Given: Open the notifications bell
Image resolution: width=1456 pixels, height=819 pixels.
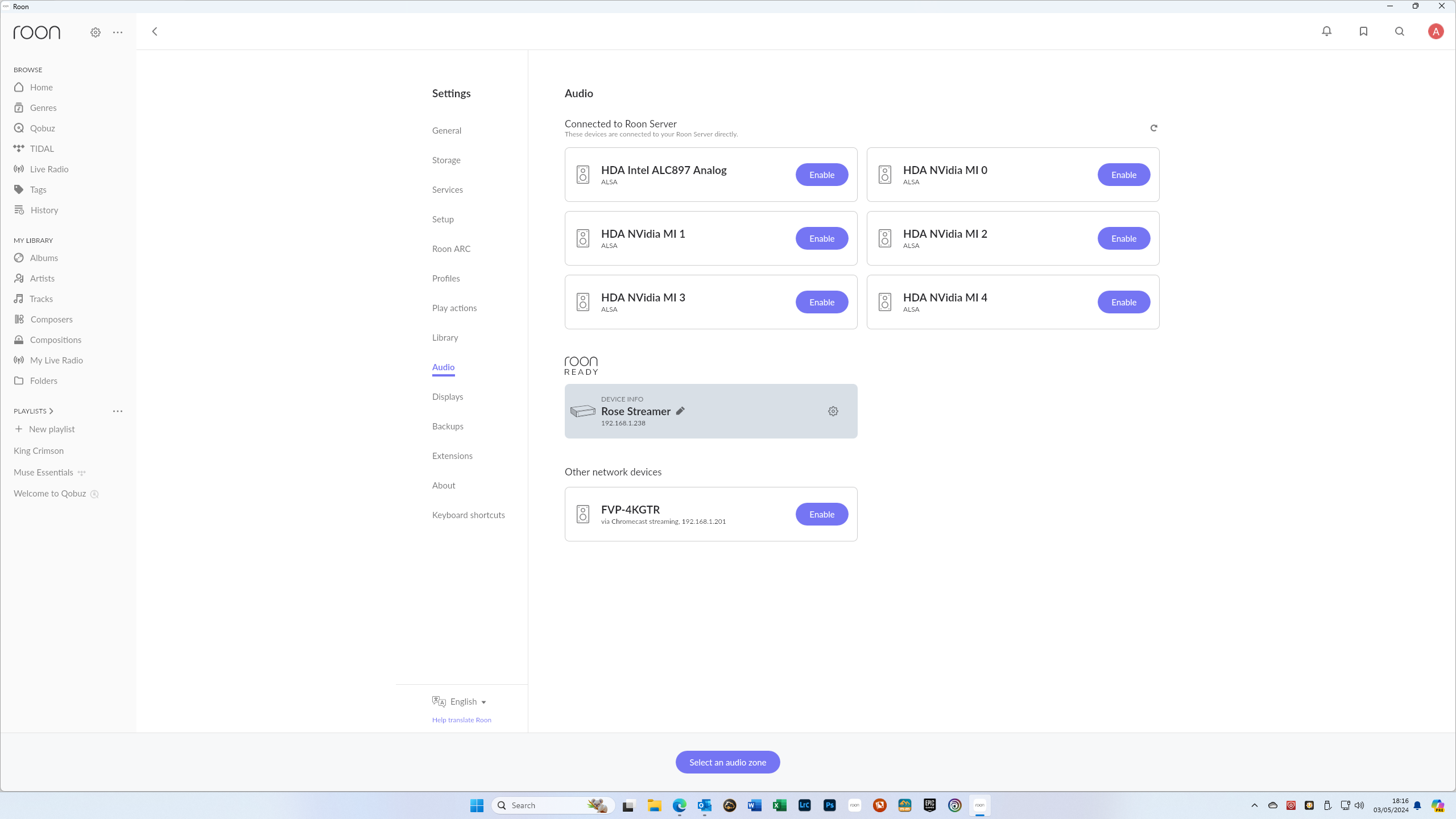Looking at the screenshot, I should (1327, 31).
